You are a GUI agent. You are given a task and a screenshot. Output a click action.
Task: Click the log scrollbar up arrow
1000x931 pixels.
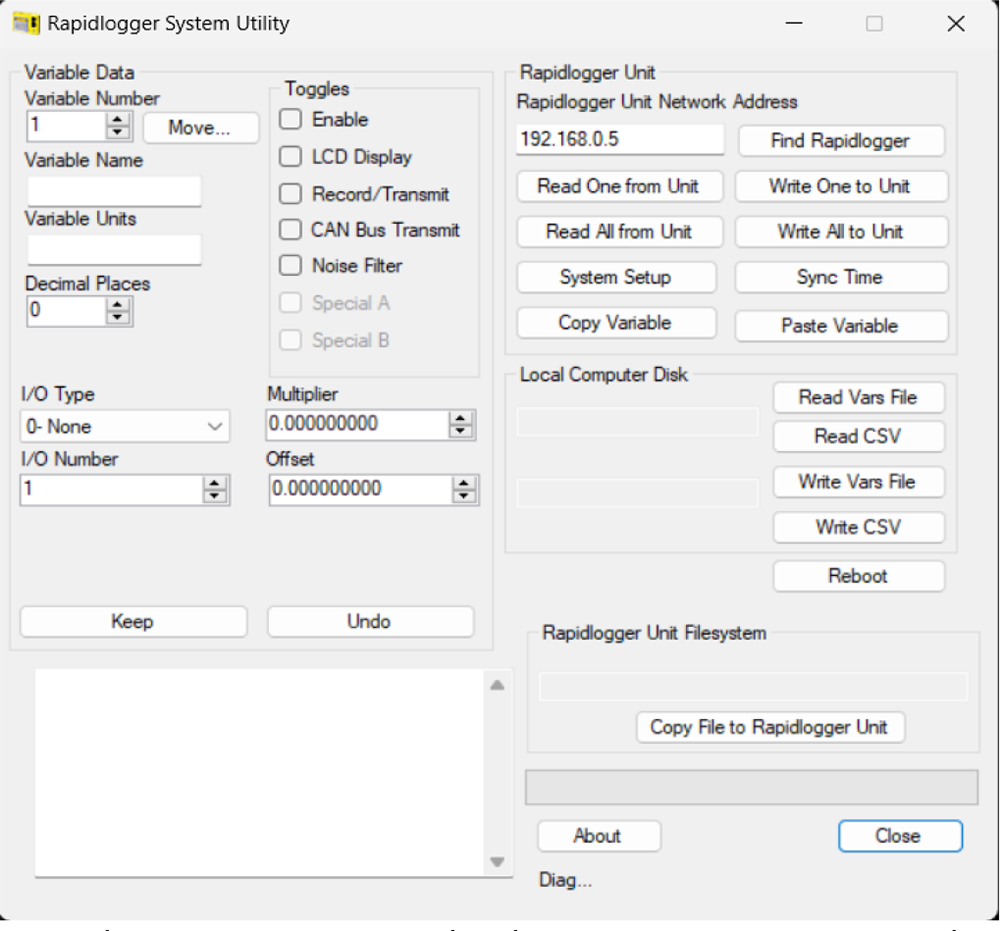[497, 685]
